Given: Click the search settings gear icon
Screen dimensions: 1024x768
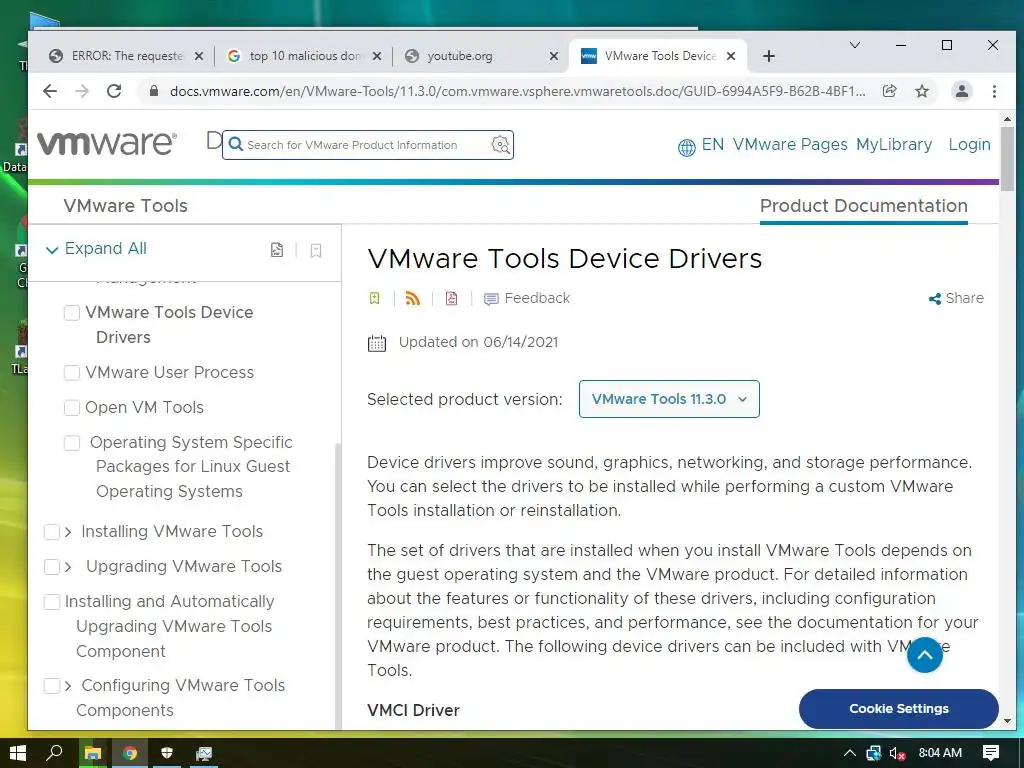Looking at the screenshot, I should pyautogui.click(x=500, y=144).
